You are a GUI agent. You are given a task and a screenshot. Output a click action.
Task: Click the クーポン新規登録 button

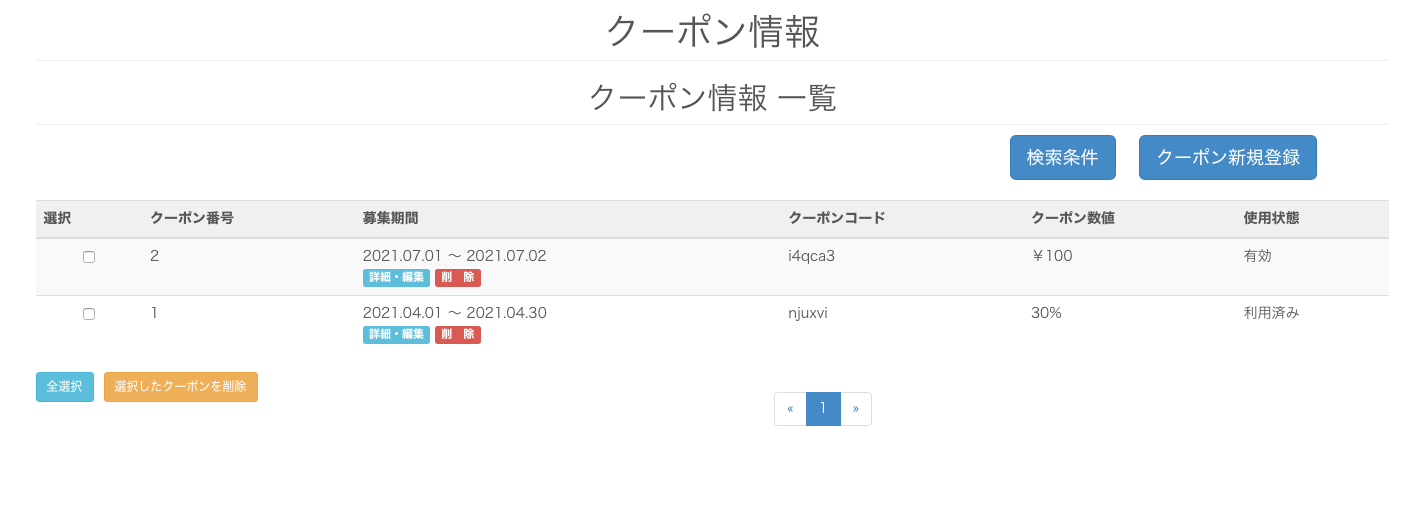(x=1227, y=158)
